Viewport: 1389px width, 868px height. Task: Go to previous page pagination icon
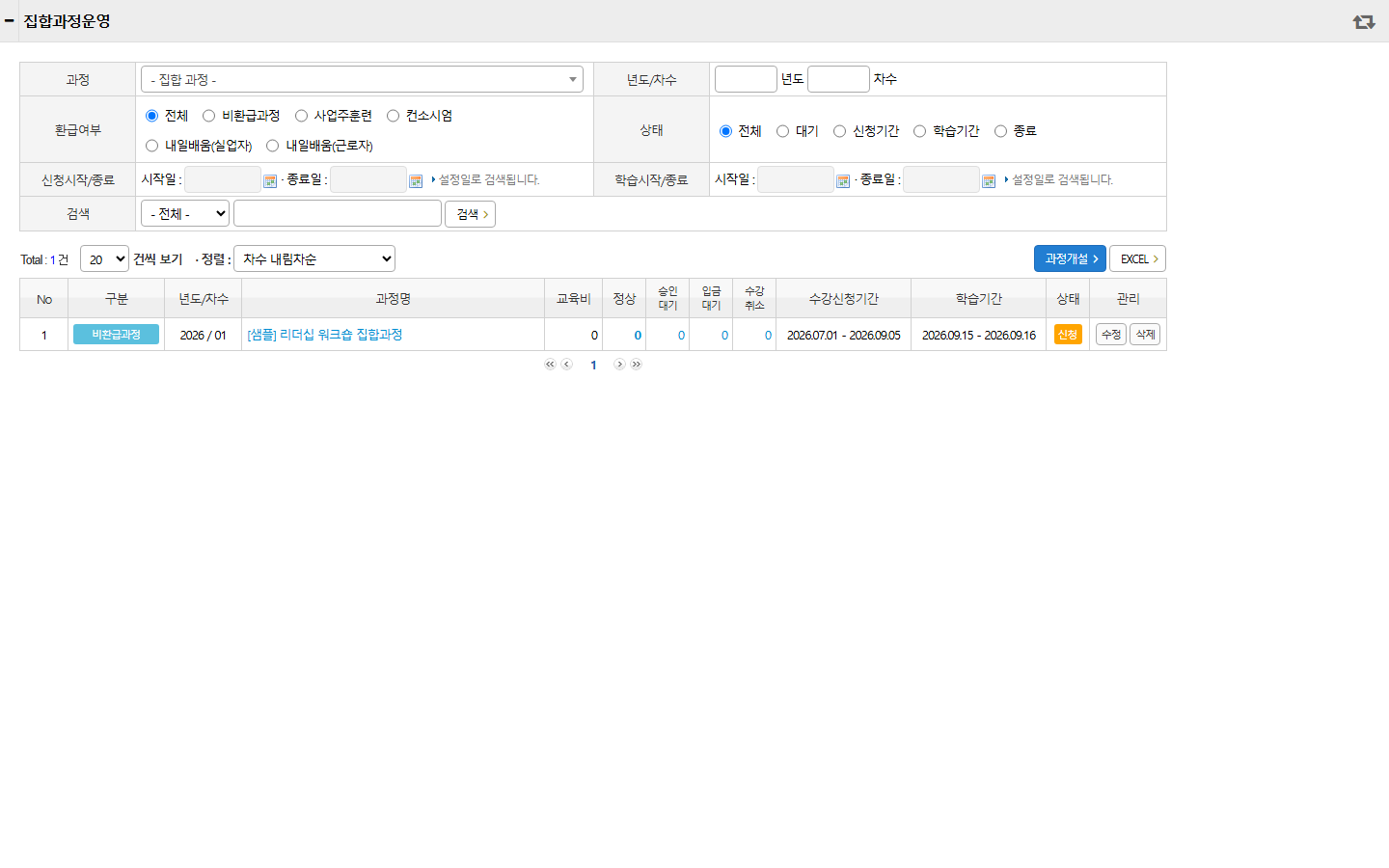click(567, 365)
